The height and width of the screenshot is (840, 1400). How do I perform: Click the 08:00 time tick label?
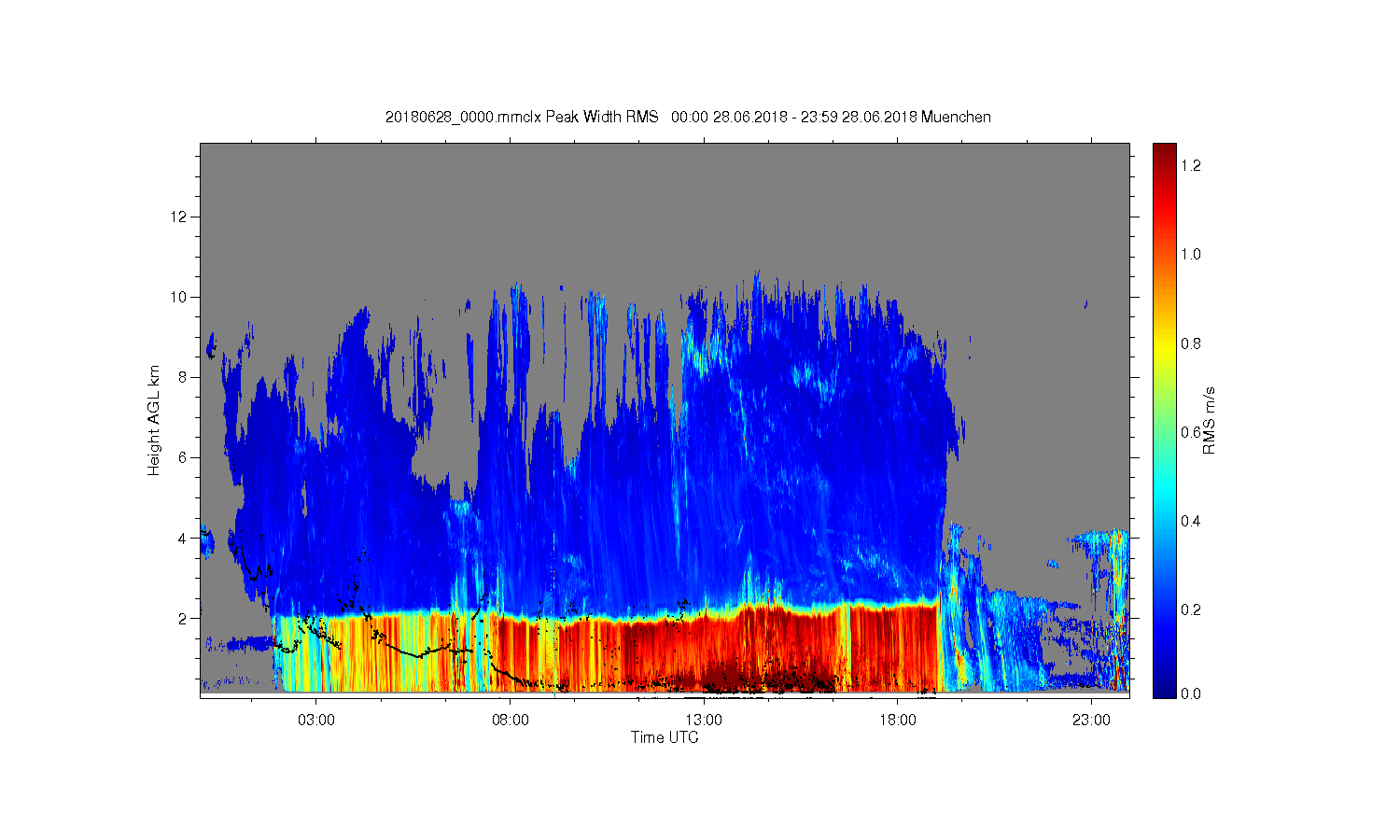[x=511, y=721]
